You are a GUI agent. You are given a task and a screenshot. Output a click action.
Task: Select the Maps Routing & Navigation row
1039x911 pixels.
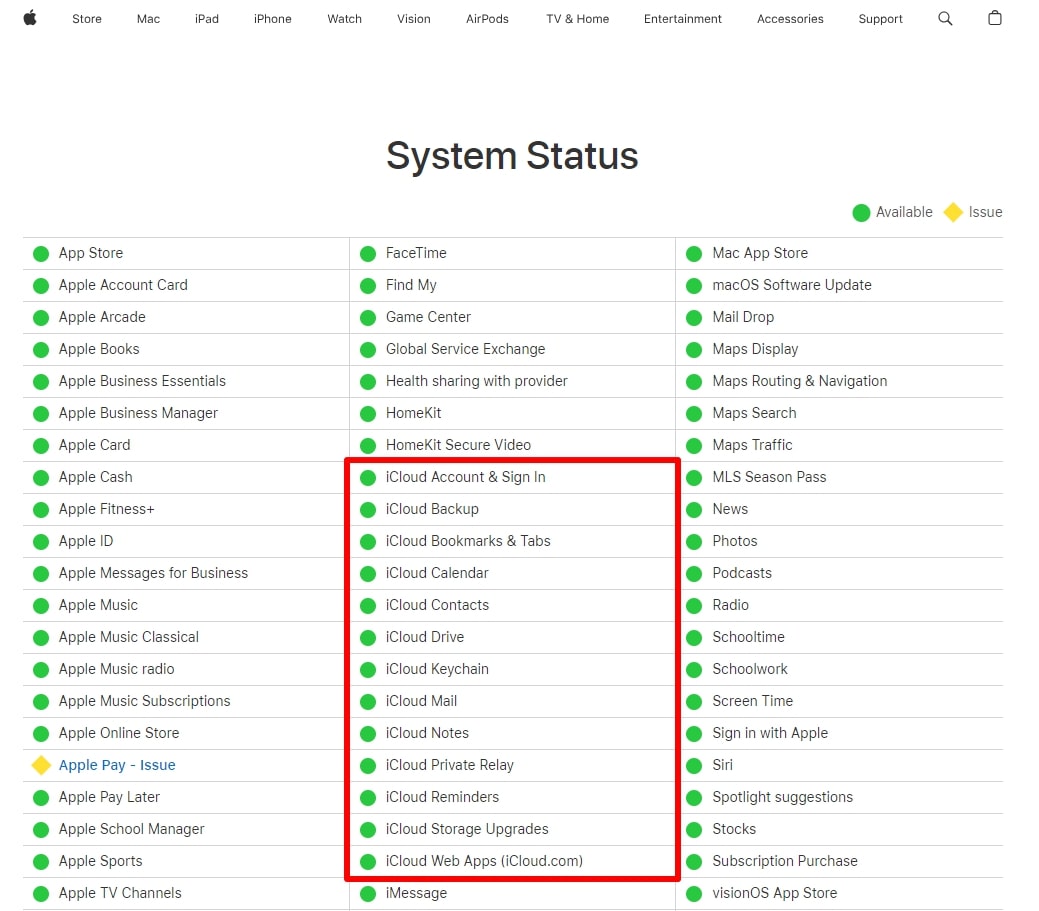799,381
